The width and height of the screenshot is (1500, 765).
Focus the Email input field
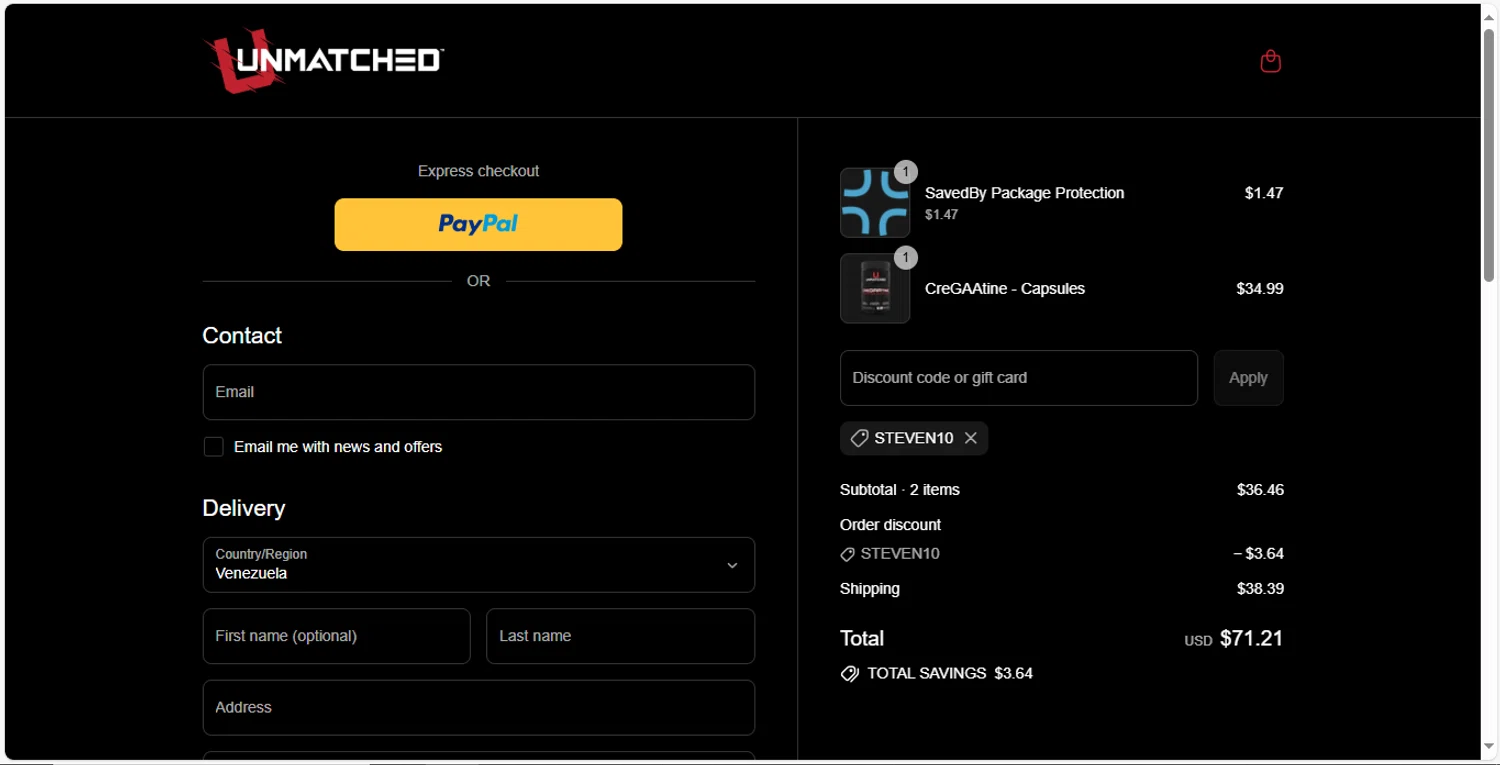click(x=478, y=392)
